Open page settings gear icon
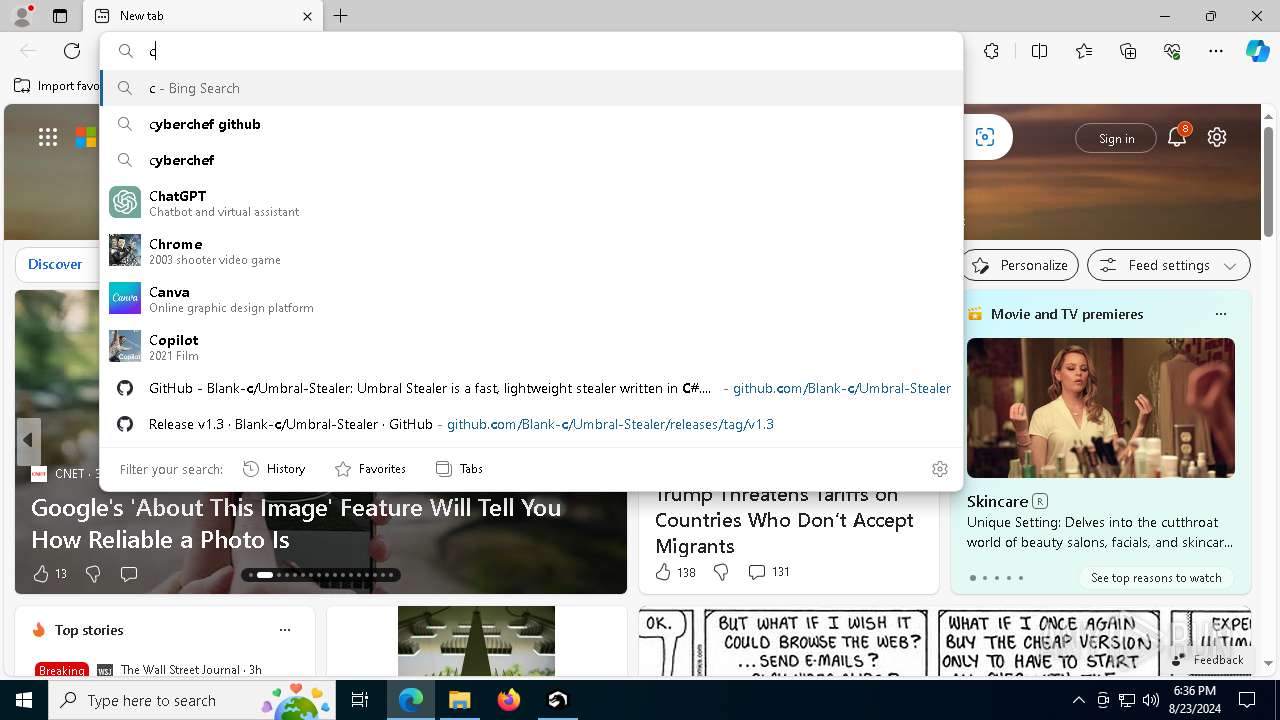 click(x=1217, y=137)
